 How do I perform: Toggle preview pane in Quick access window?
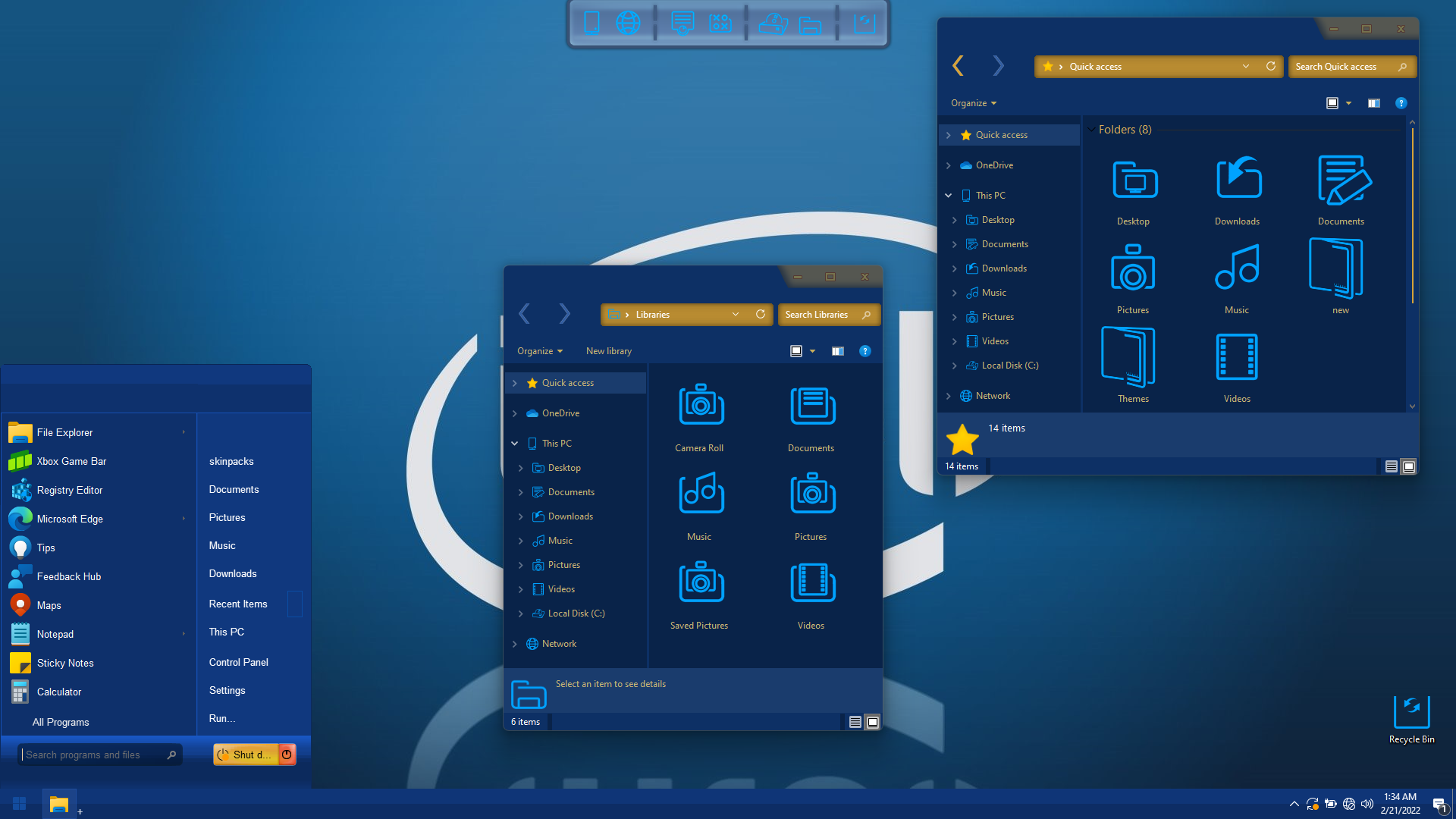point(1373,103)
